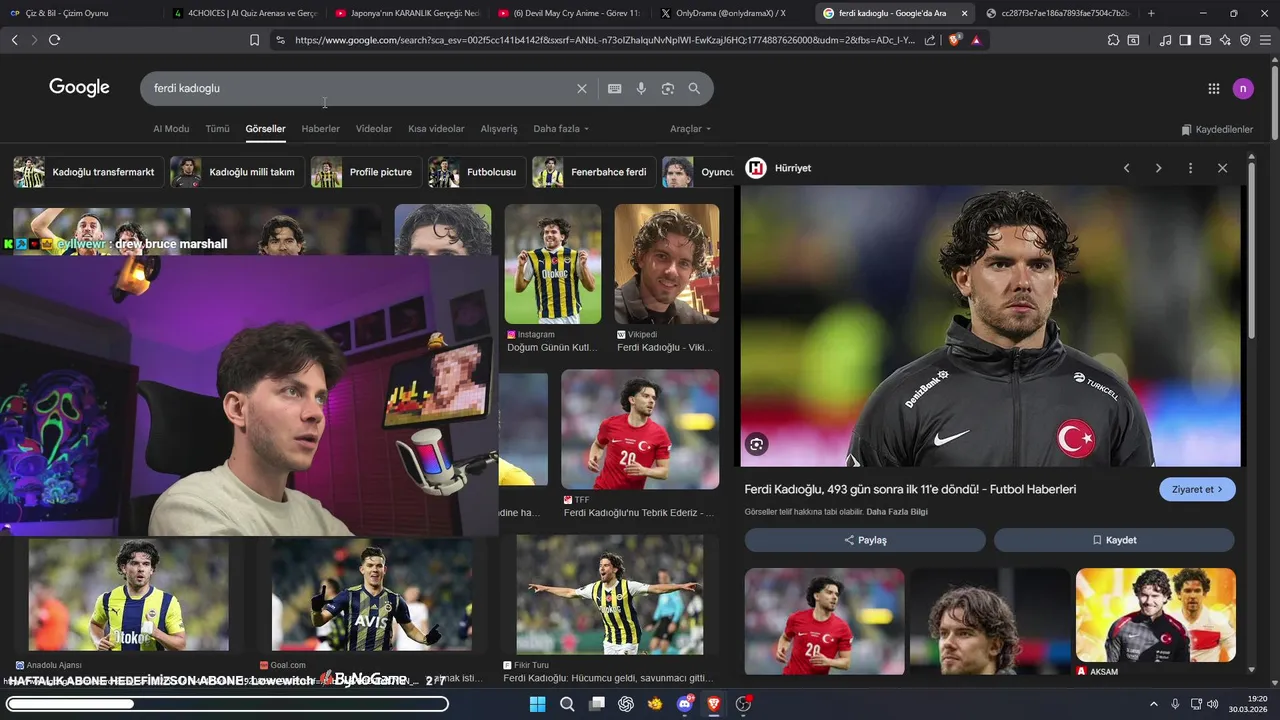Click the Paylaş share button
This screenshot has height=720, width=1280.
coord(865,540)
